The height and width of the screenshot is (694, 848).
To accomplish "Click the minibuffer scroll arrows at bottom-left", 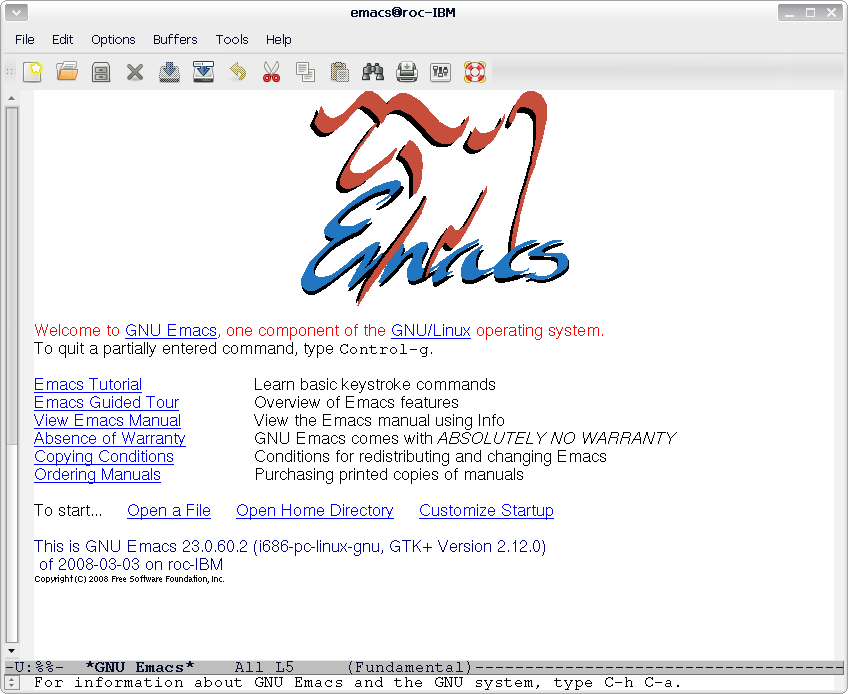I will [12, 683].
